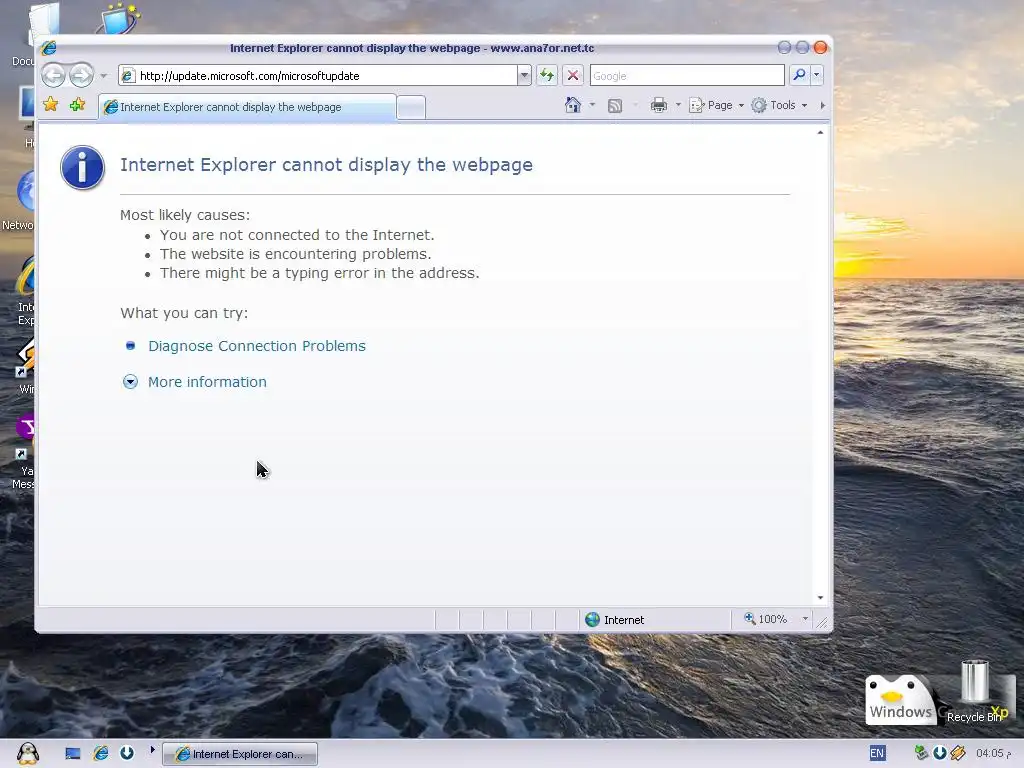
Task: Click the Print toolbar icon
Action: click(659, 105)
